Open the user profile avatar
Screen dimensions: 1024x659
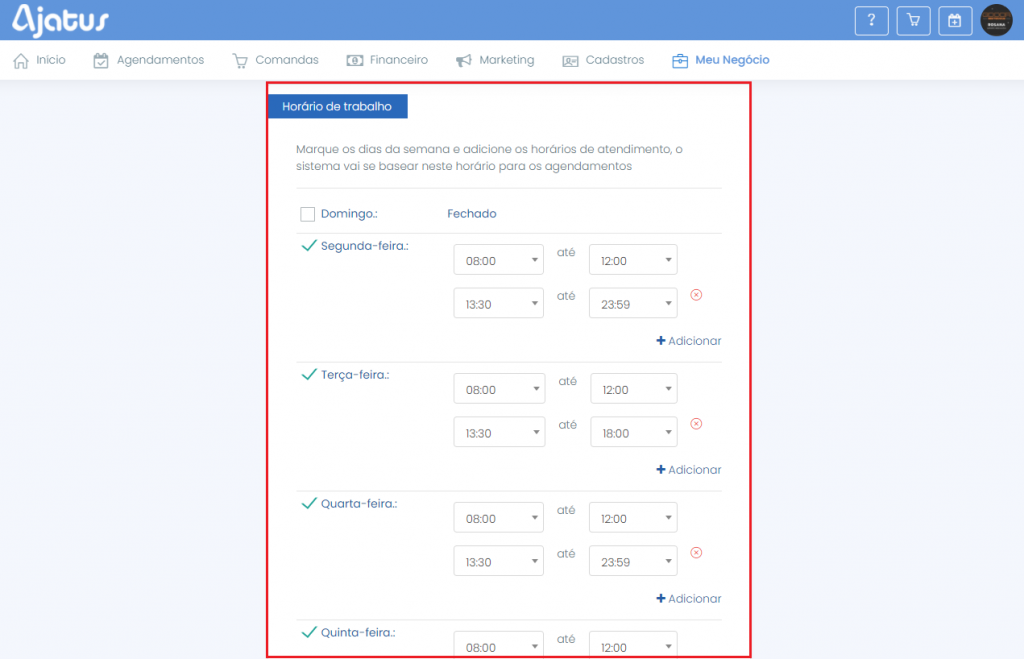point(997,20)
